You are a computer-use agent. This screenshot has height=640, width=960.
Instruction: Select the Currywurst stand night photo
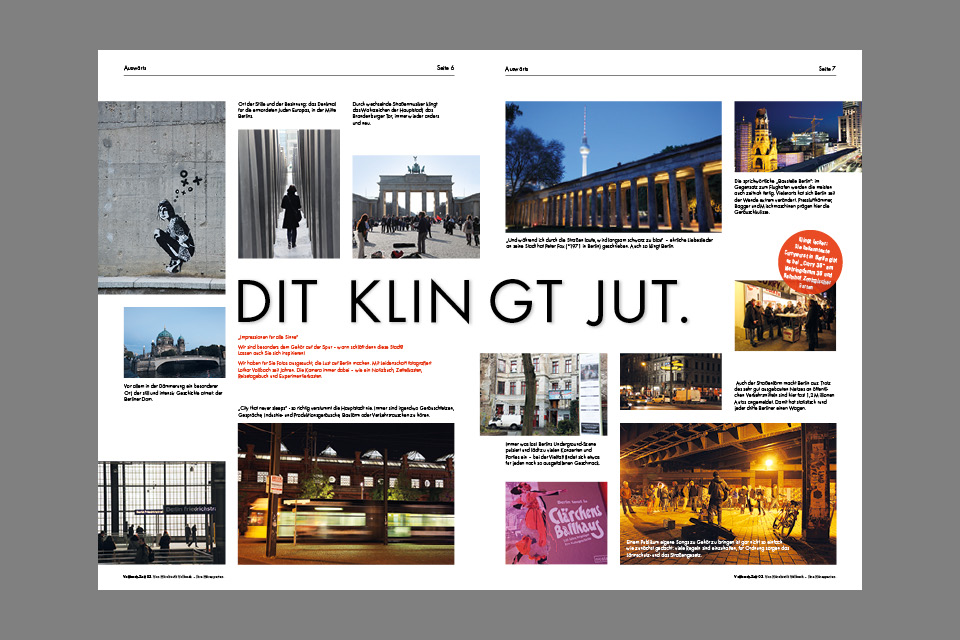pyautogui.click(x=784, y=315)
